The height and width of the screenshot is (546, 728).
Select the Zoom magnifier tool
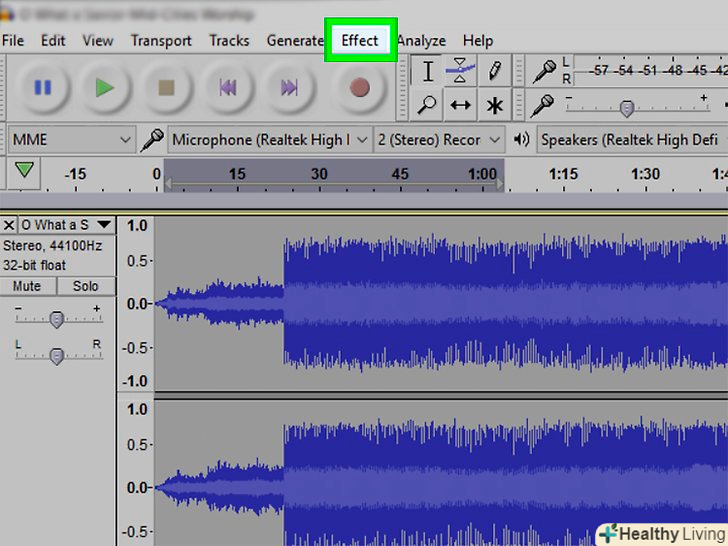pyautogui.click(x=427, y=105)
